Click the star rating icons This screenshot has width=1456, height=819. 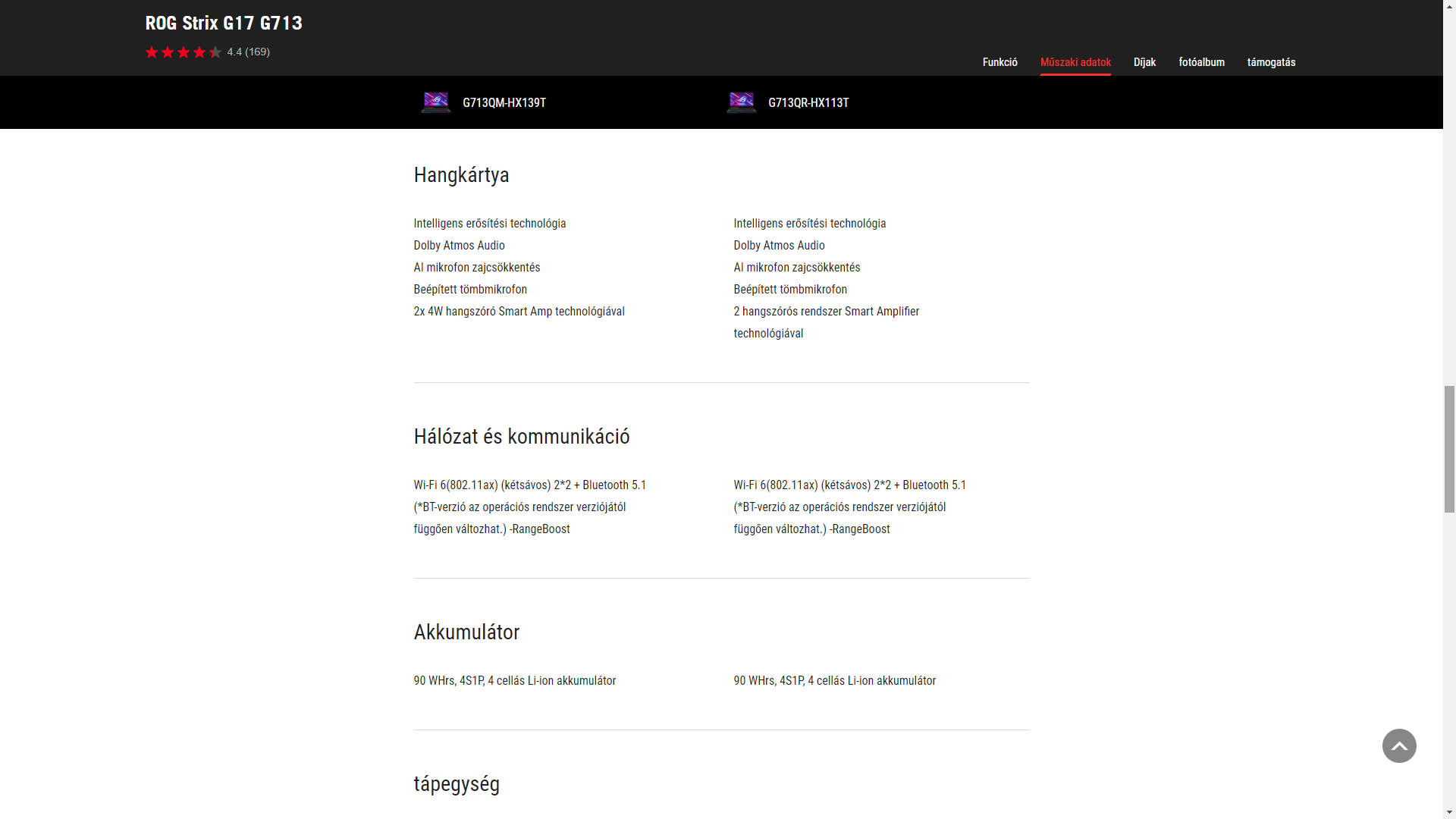pyautogui.click(x=184, y=52)
